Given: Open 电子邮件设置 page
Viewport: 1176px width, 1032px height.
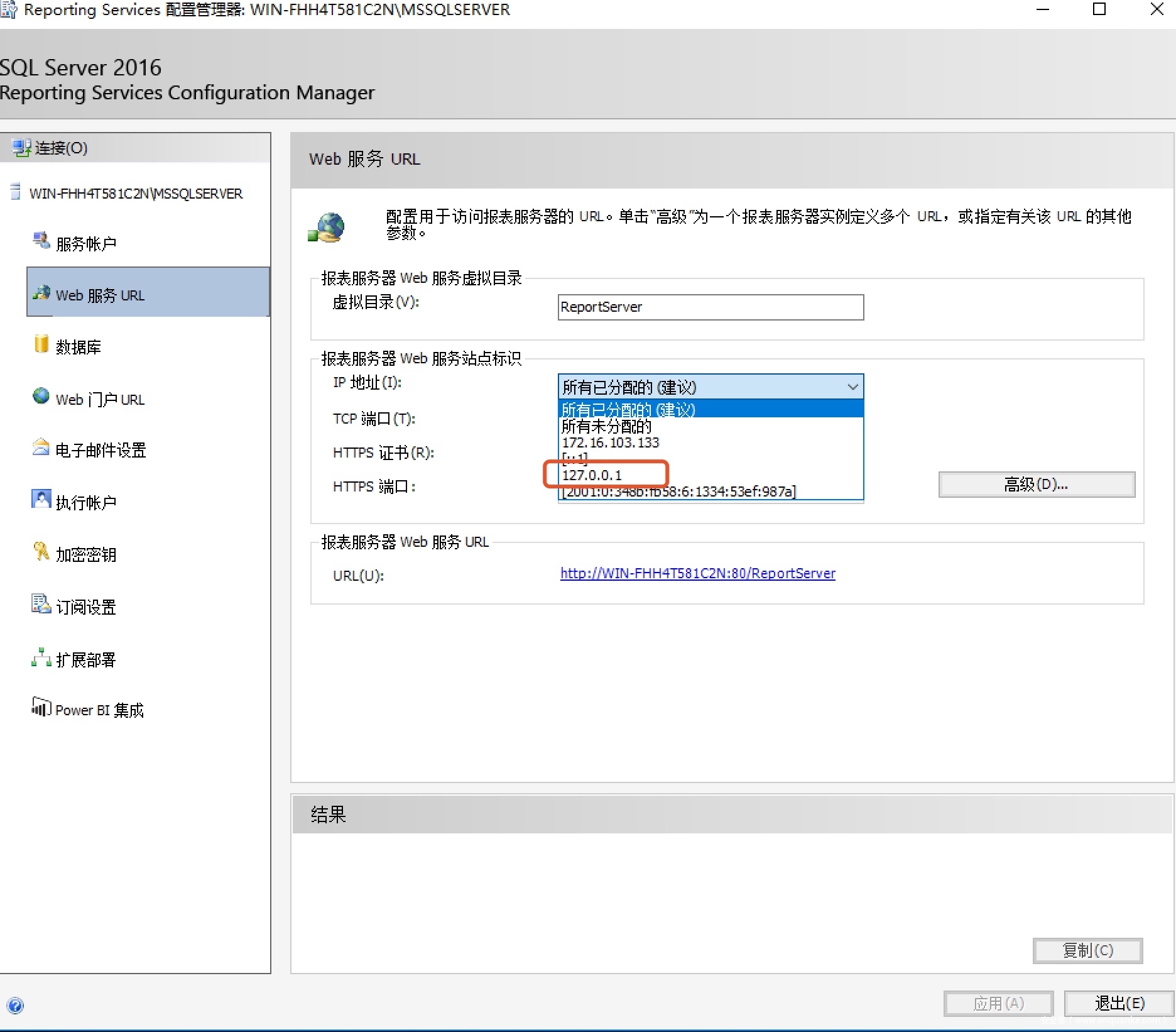Looking at the screenshot, I should point(101,451).
